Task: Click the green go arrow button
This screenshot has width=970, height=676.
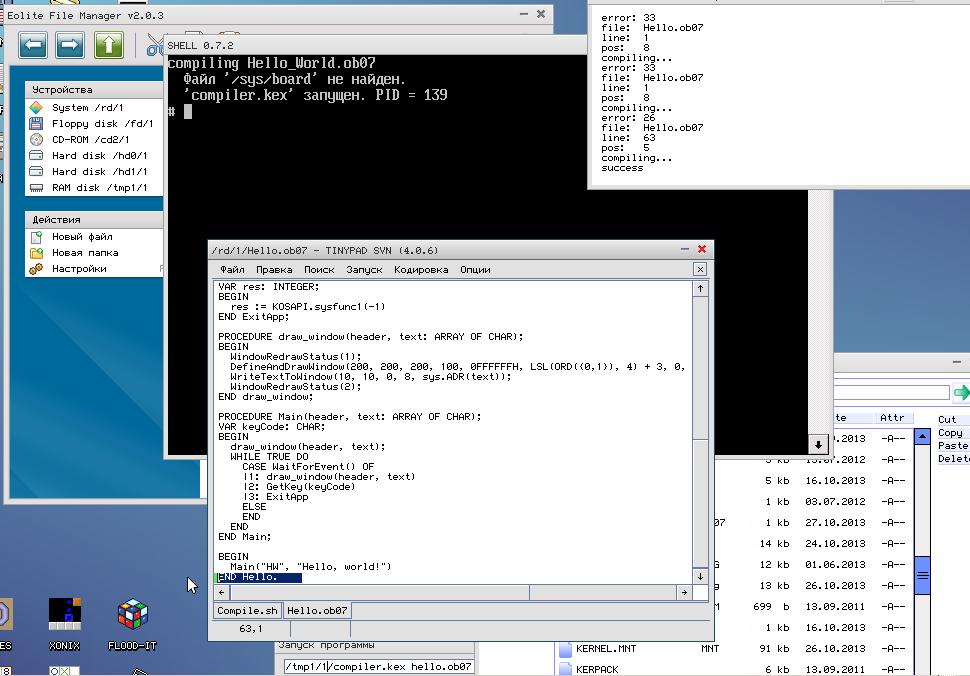Action: coord(961,392)
